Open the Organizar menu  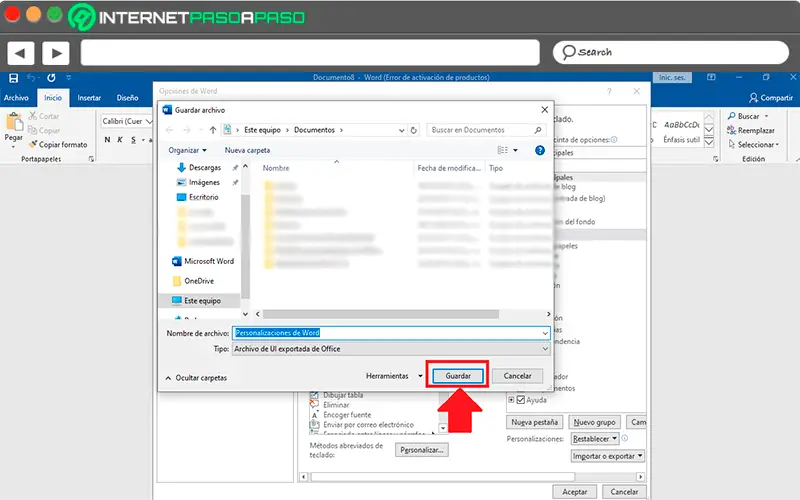[187, 150]
